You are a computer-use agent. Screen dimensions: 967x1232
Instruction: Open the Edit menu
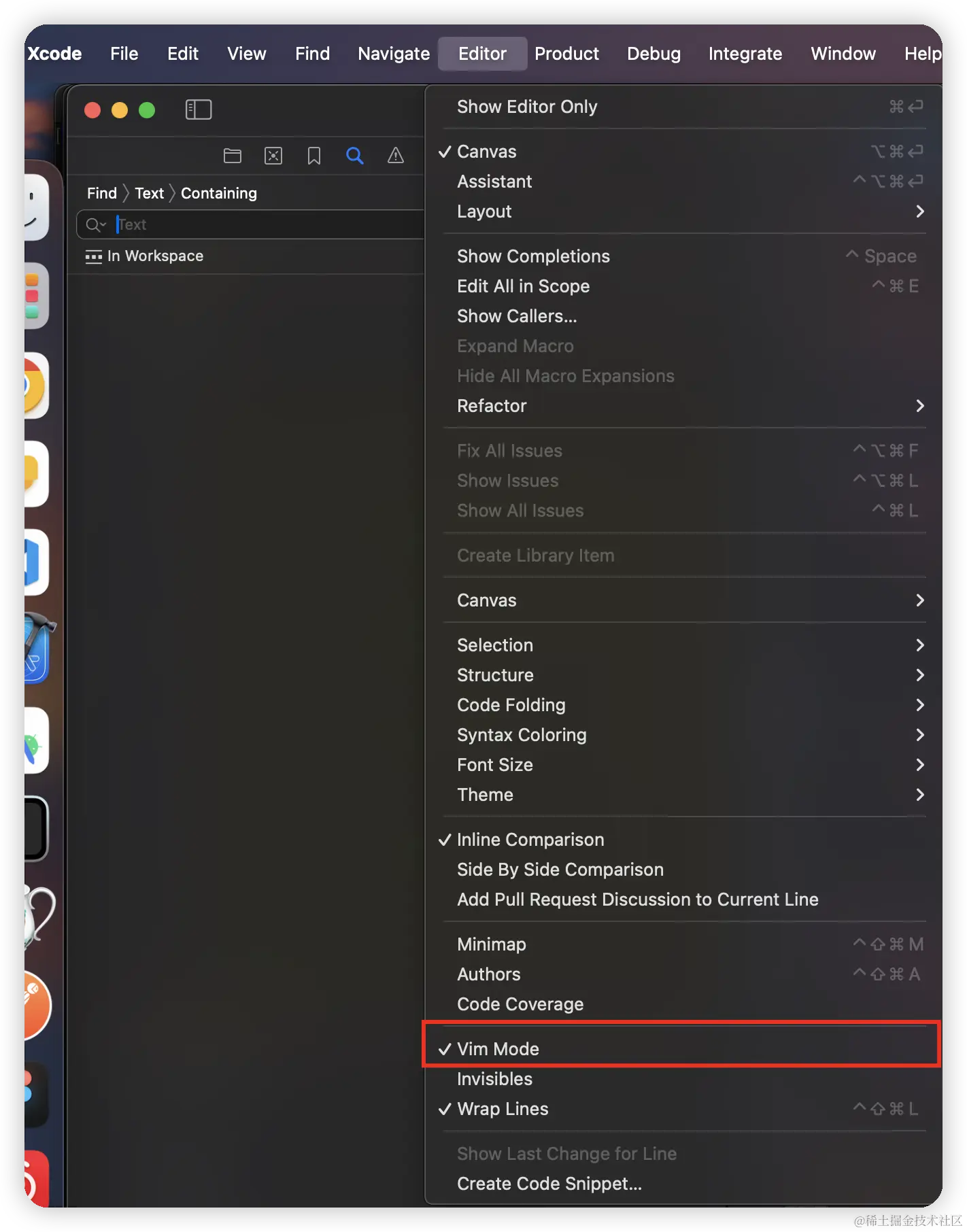click(x=183, y=54)
